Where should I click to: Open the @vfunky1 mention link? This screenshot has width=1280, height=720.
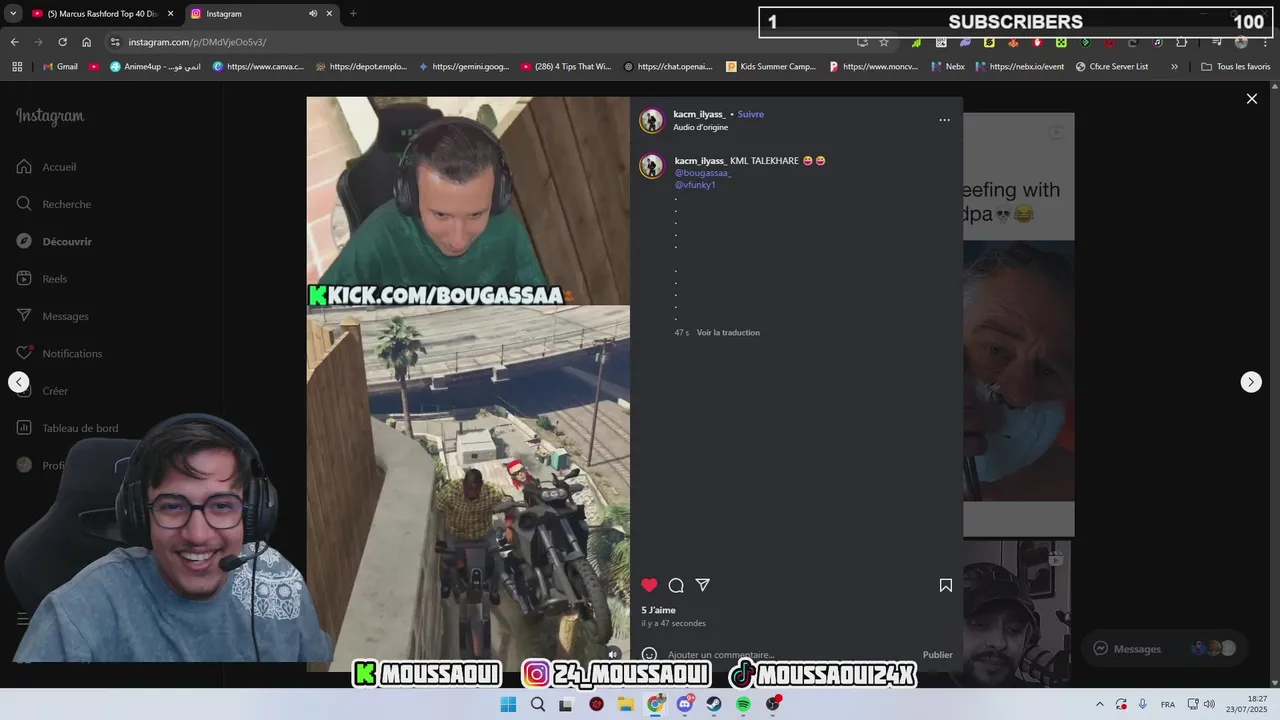coord(695,185)
